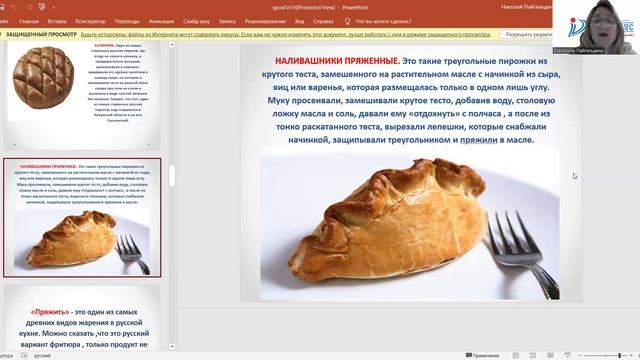Click the lightbulb icon for 'Что вы хотите сделать?'

click(347, 21)
